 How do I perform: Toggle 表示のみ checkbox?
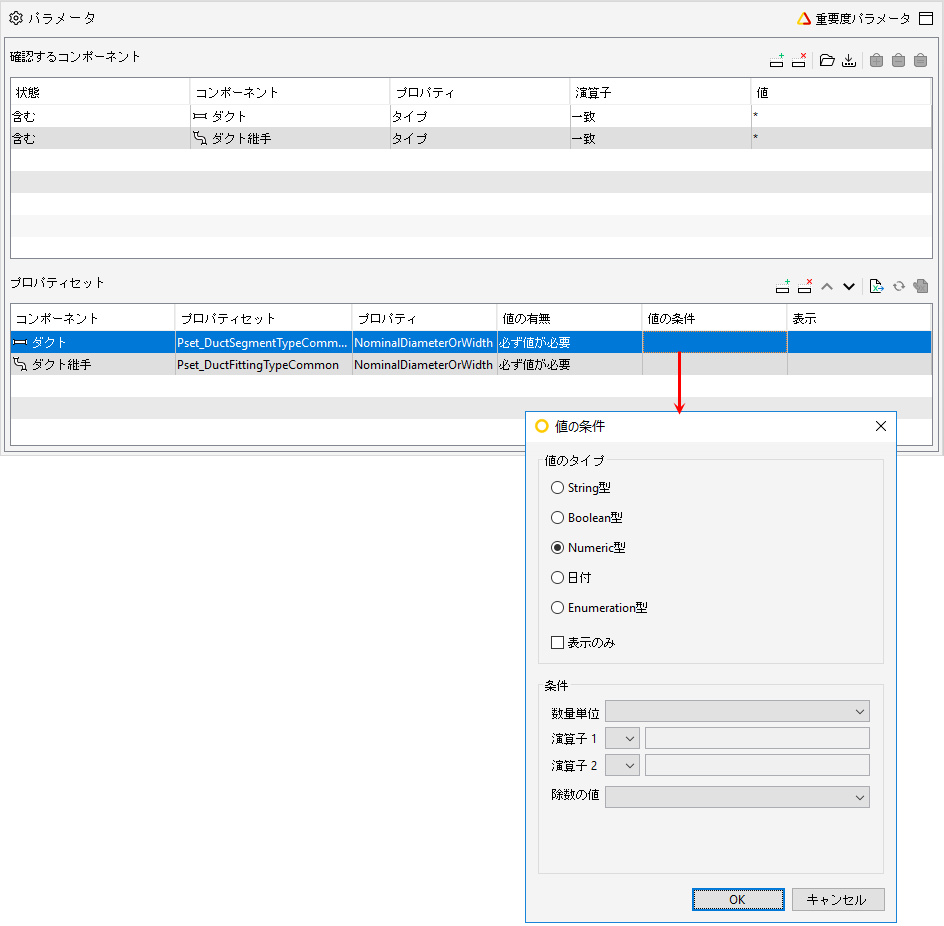(557, 643)
